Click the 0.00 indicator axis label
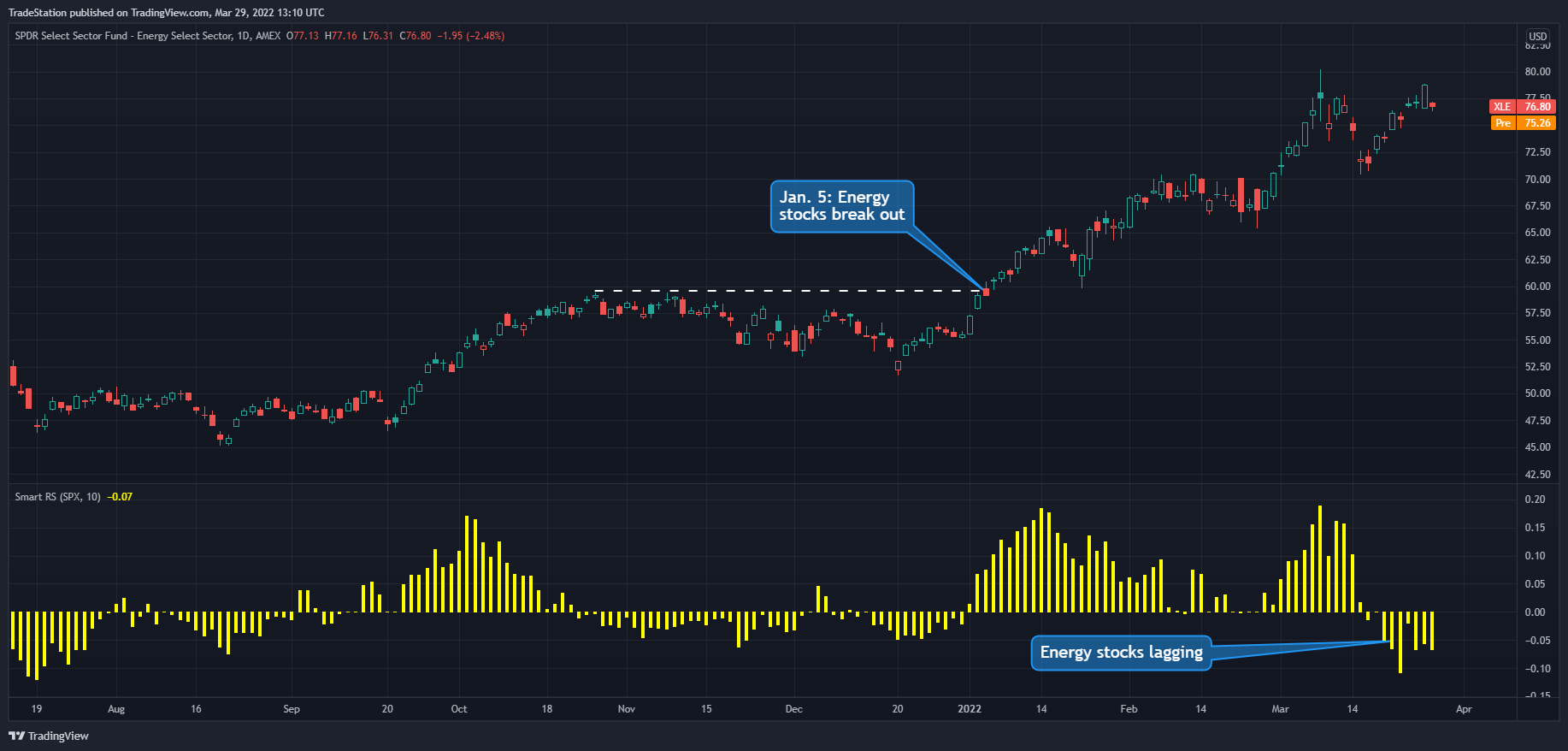This screenshot has height=751, width=1568. tap(1535, 612)
